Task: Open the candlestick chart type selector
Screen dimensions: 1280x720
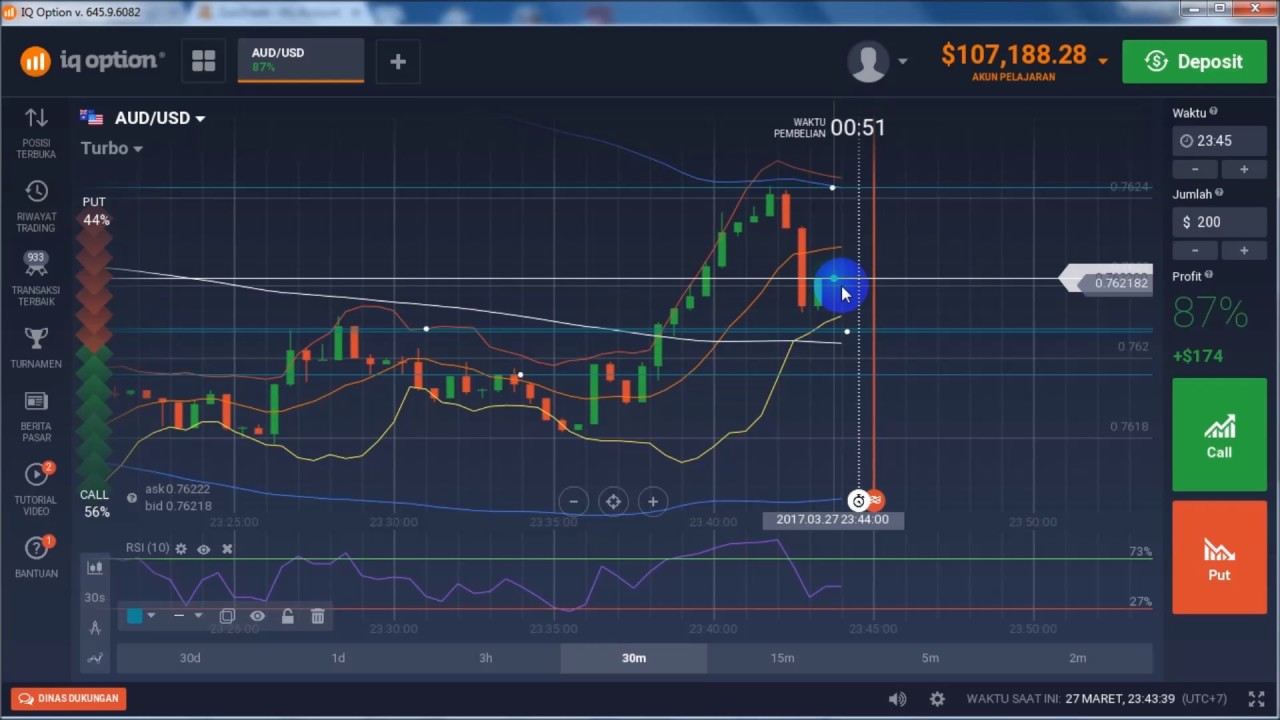Action: point(95,568)
